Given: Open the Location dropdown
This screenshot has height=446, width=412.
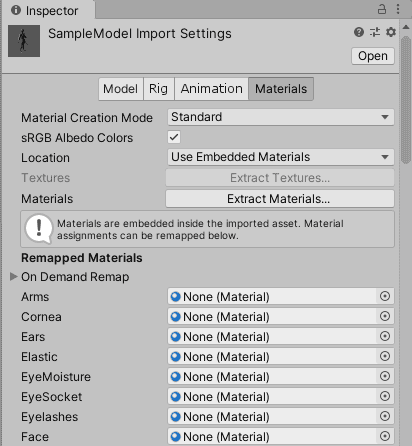Looking at the screenshot, I should pyautogui.click(x=281, y=157).
